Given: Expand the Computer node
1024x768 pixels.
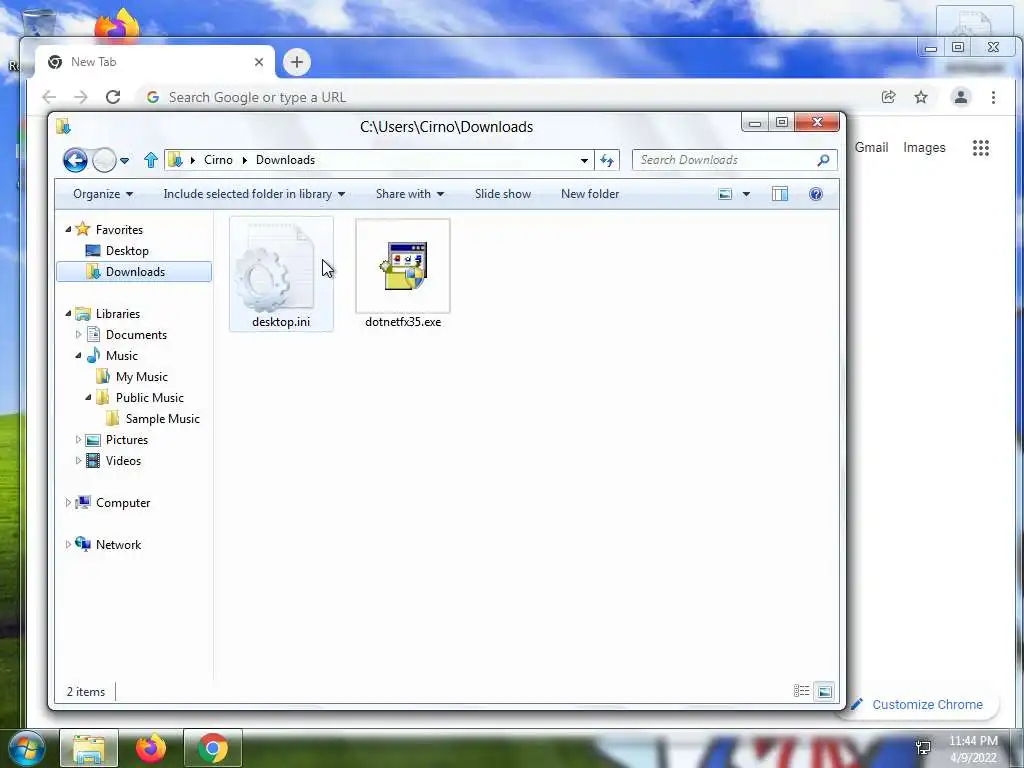Looking at the screenshot, I should [68, 503].
